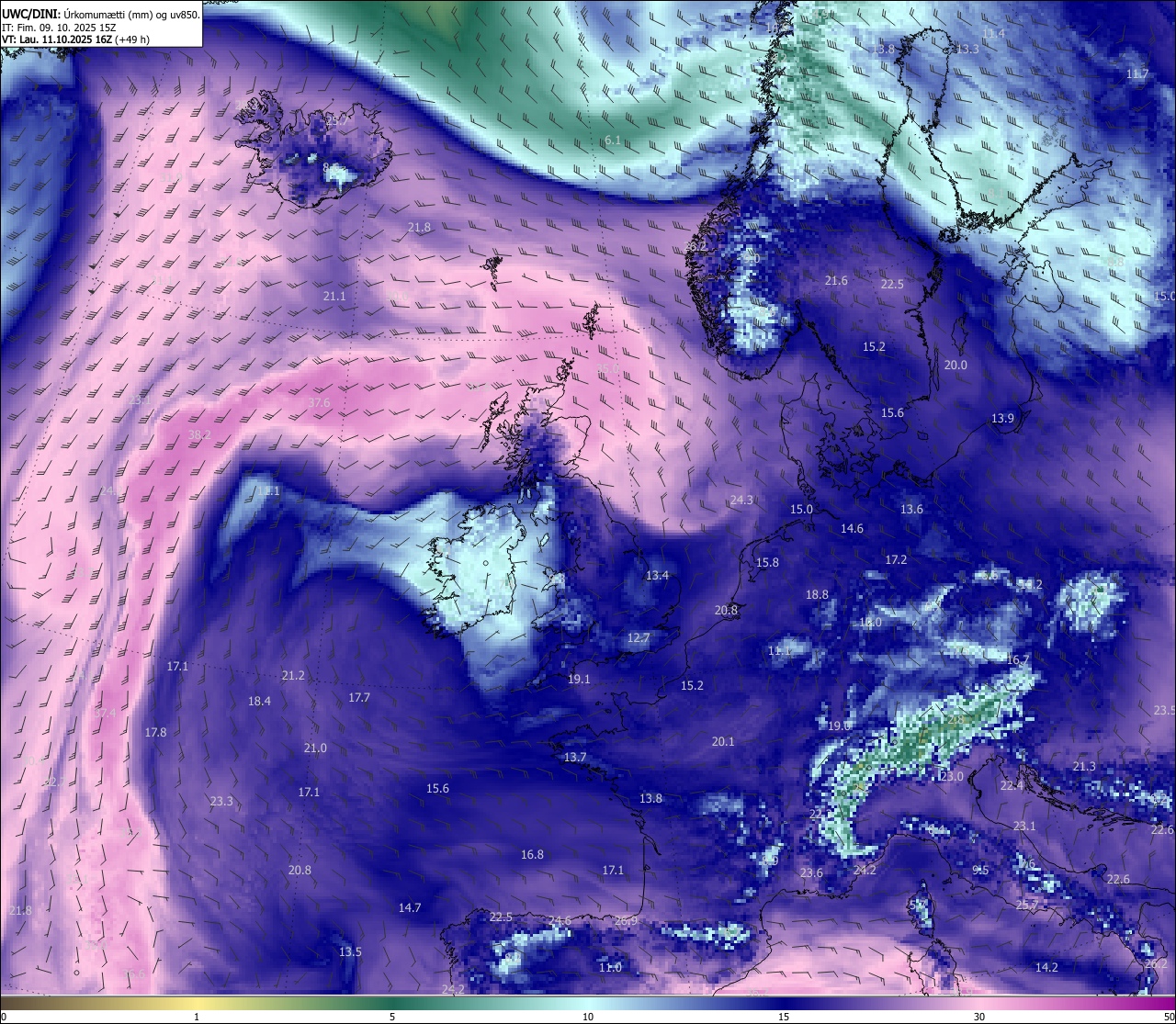Click the 25.7 value over southern Italy
Image resolution: width=1176 pixels, height=1024 pixels.
coord(1026,905)
